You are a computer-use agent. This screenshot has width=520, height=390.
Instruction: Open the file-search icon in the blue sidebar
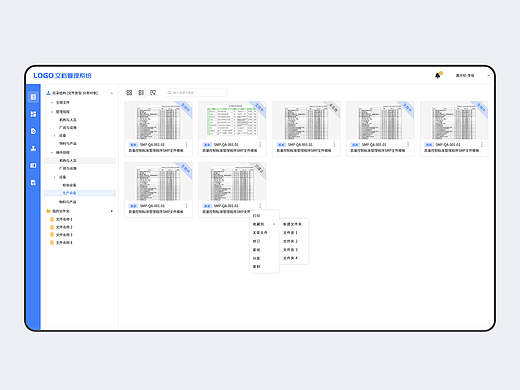coord(33,182)
